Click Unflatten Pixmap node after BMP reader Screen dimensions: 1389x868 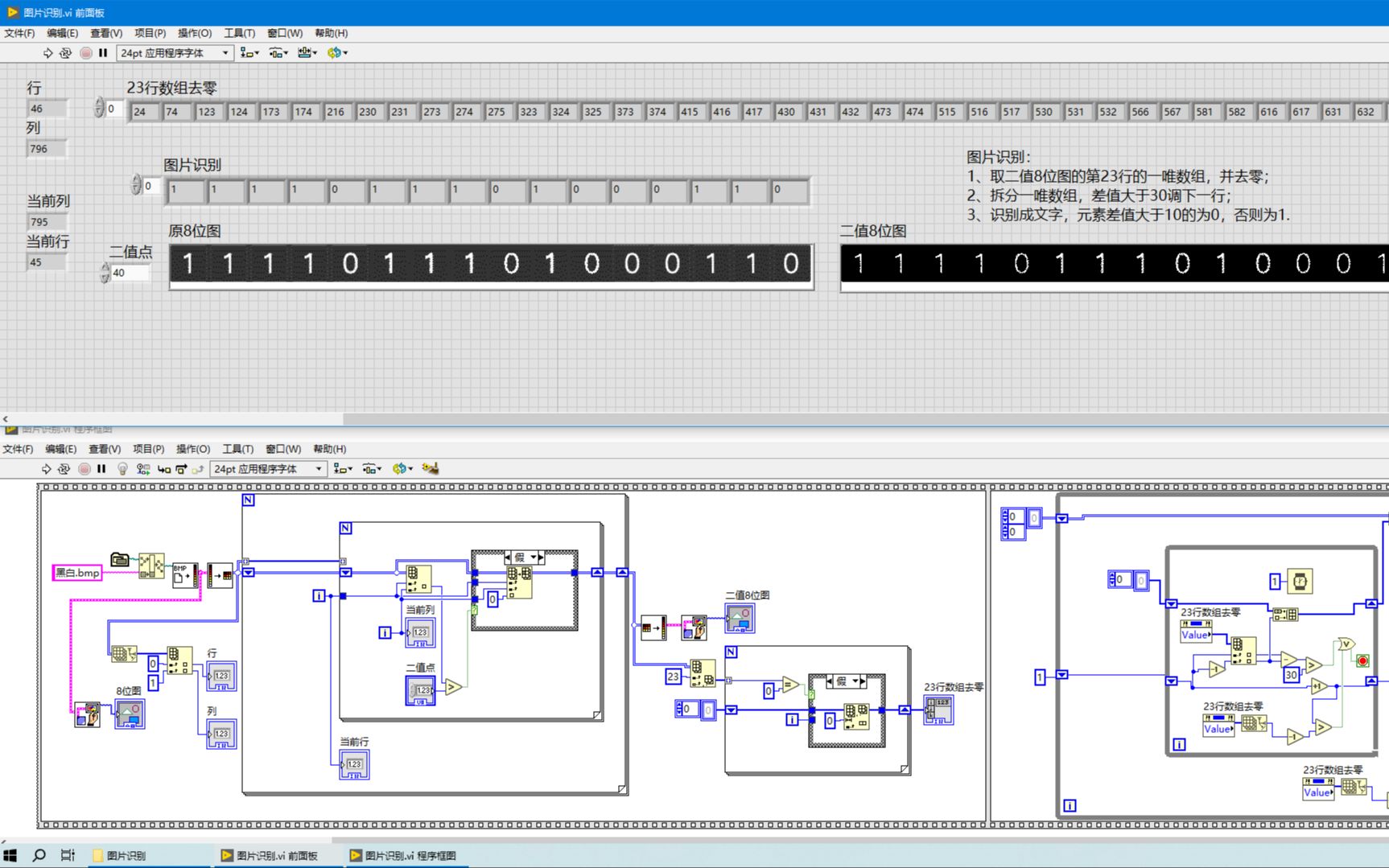(220, 575)
